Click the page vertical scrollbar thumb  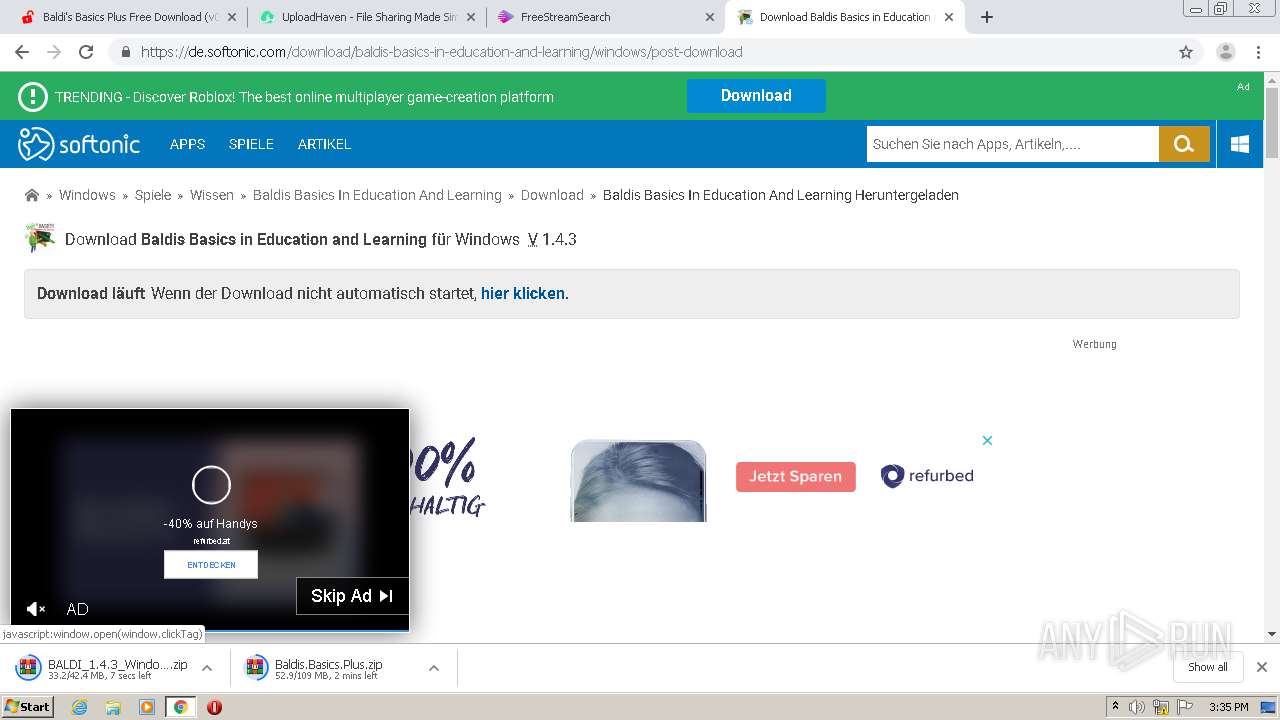click(x=1272, y=123)
